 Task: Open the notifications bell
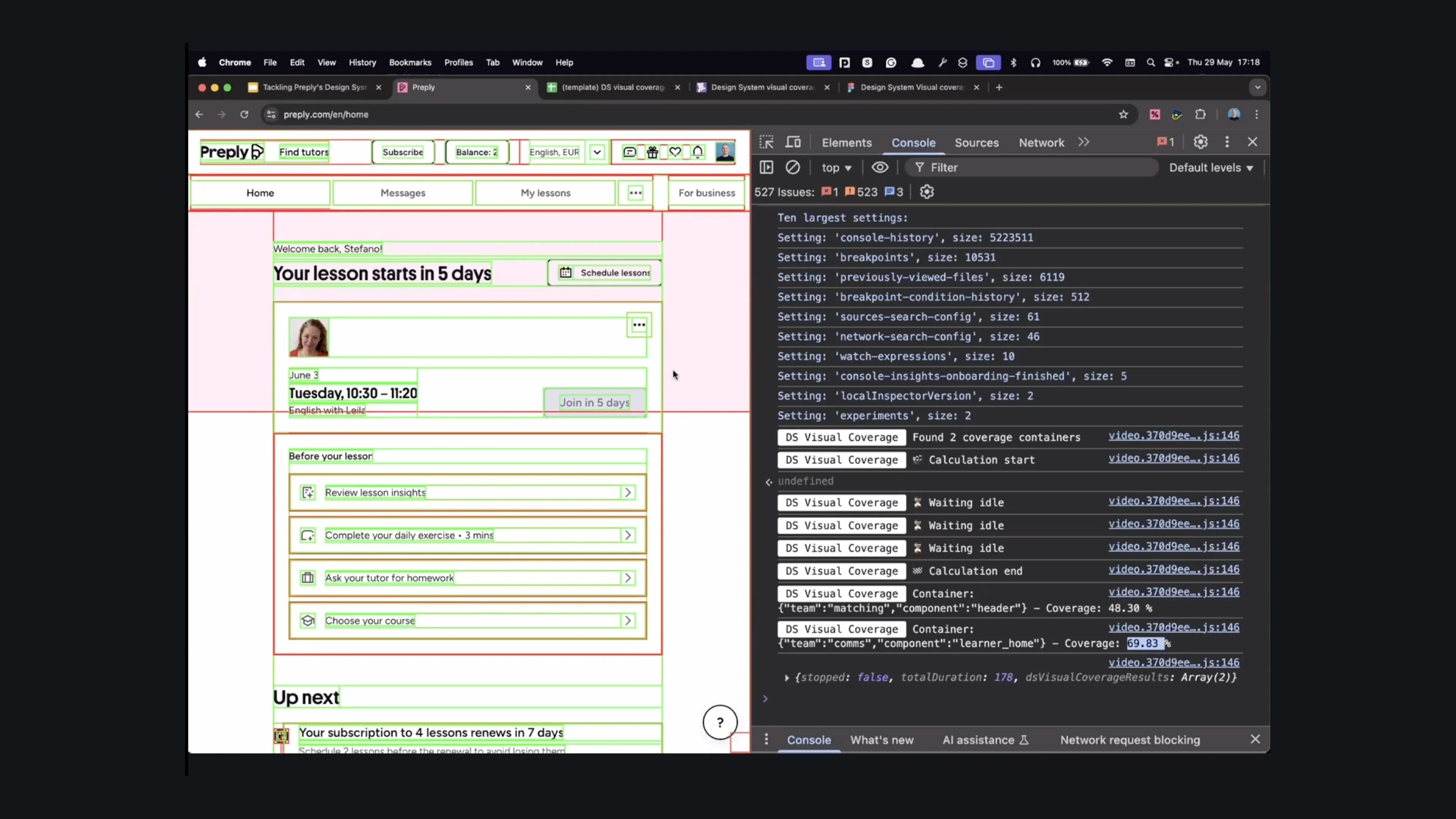(x=698, y=152)
